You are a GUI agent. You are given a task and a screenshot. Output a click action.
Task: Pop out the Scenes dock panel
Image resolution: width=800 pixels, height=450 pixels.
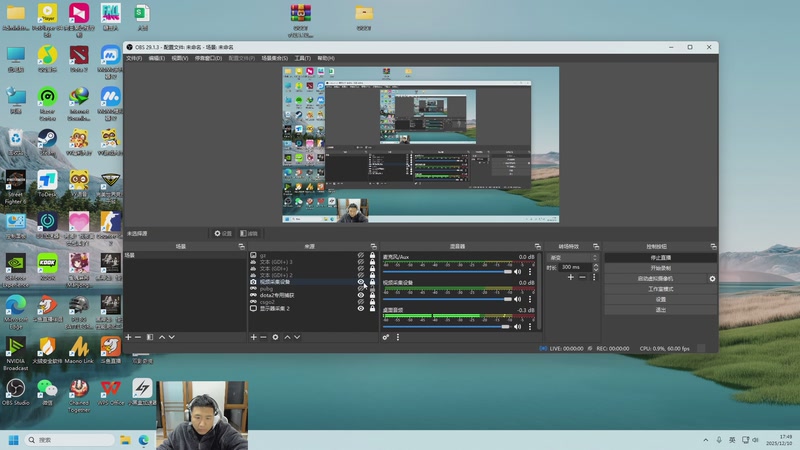click(241, 246)
